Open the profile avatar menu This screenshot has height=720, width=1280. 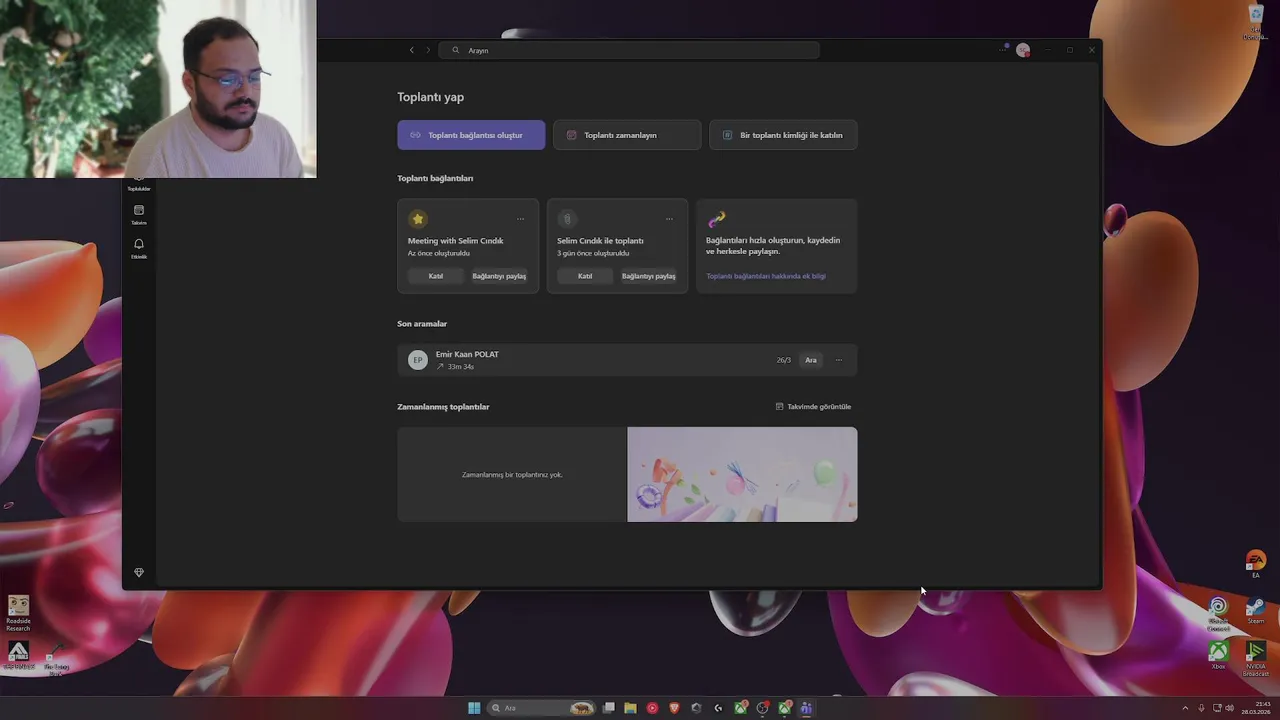coord(1023,50)
